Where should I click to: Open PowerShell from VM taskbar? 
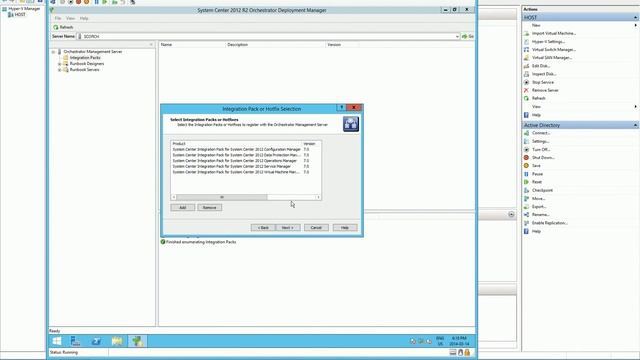click(x=96, y=341)
